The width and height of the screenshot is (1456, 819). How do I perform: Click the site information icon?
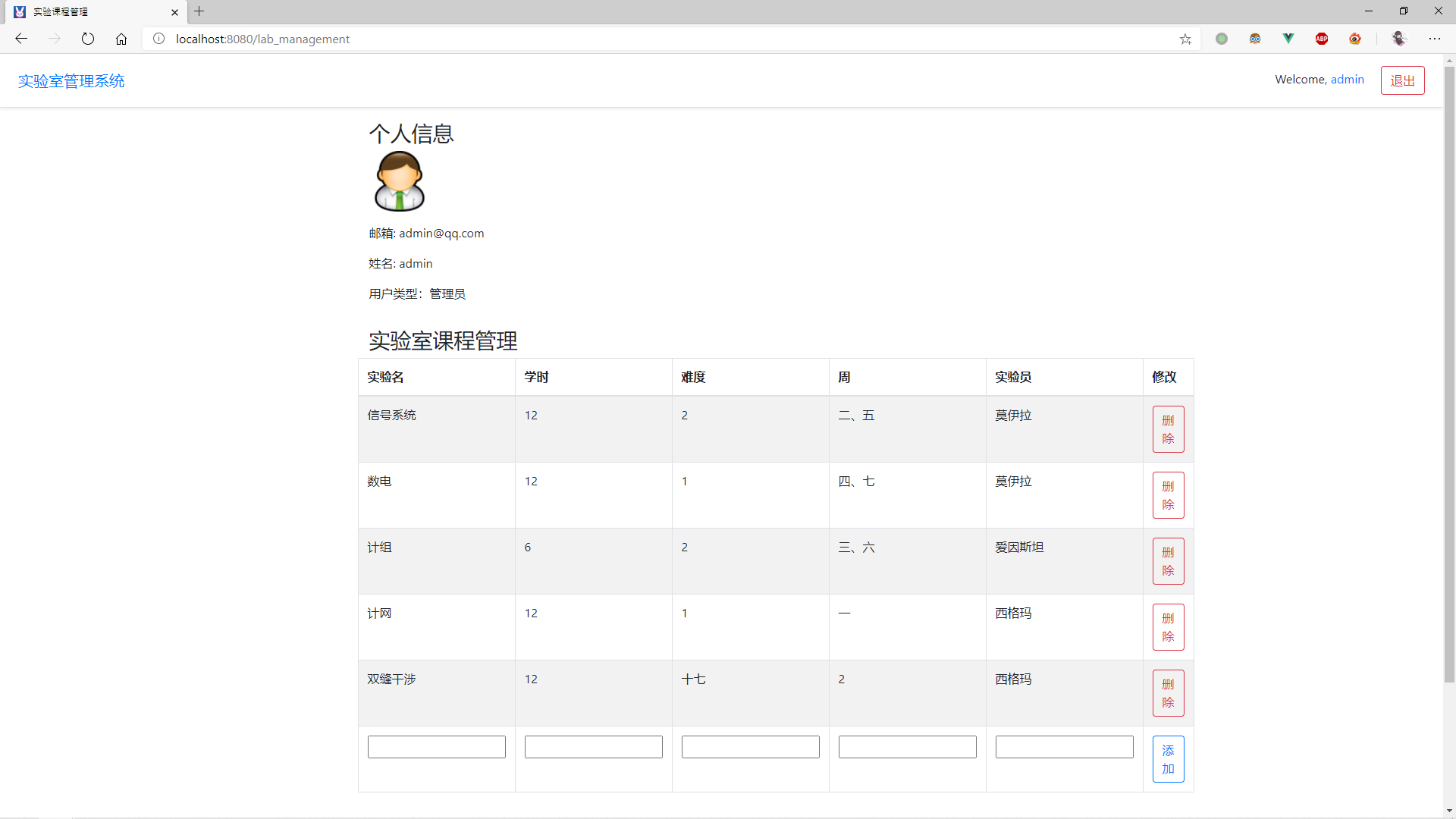pos(158,39)
